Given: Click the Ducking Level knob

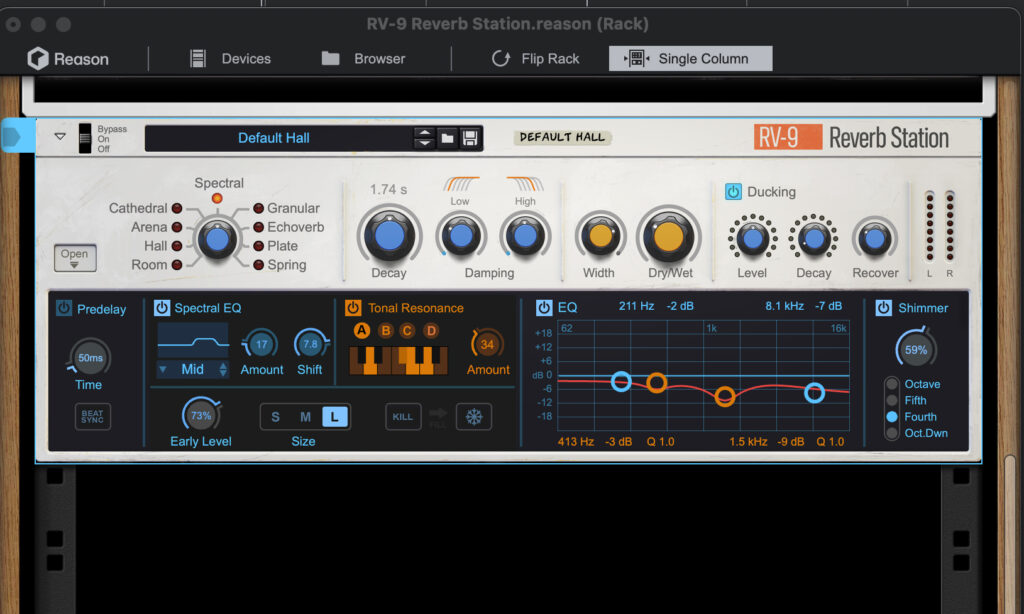Looking at the screenshot, I should coord(752,238).
